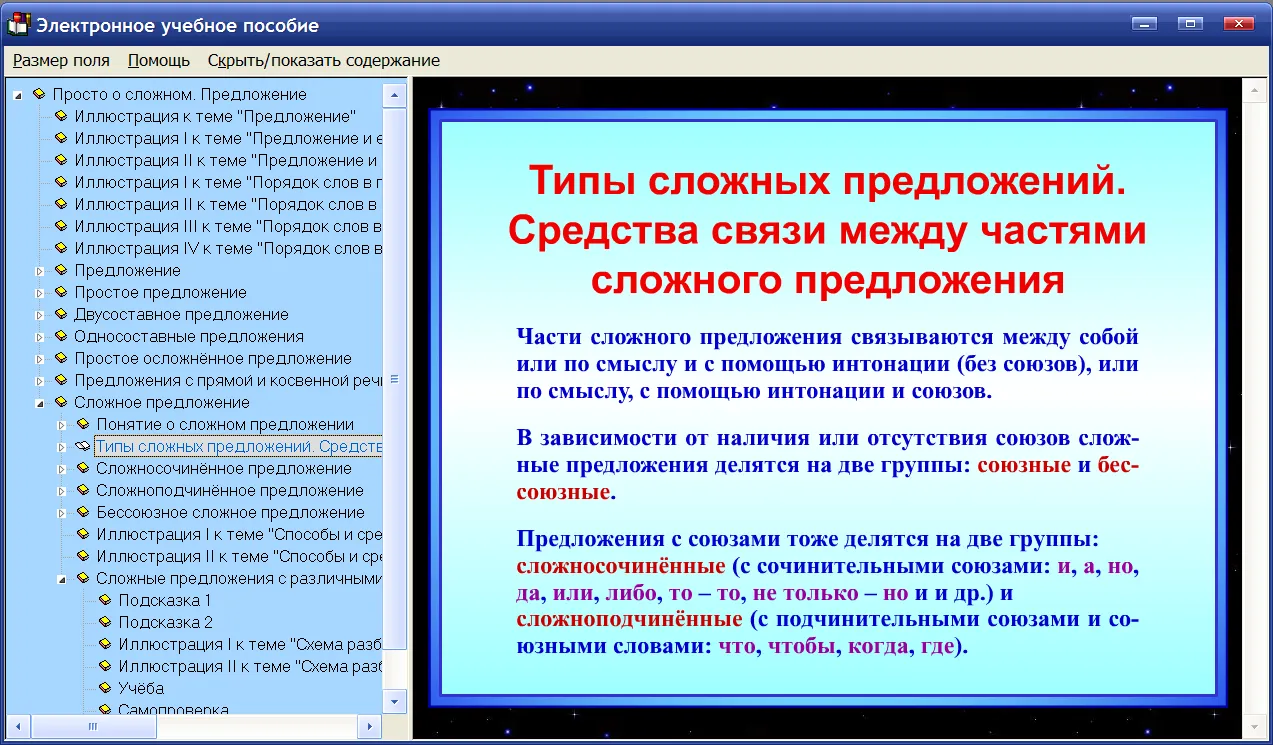
Task: Click icon of Иллюстрация I к теме "Способы и сре
Action: tap(83, 534)
